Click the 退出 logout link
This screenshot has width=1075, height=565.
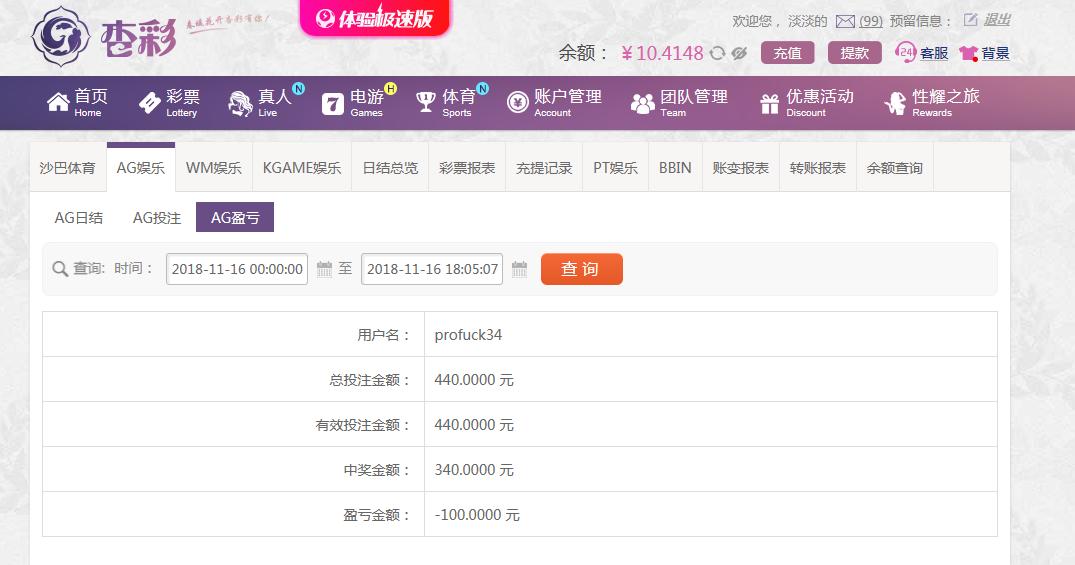tap(997, 20)
